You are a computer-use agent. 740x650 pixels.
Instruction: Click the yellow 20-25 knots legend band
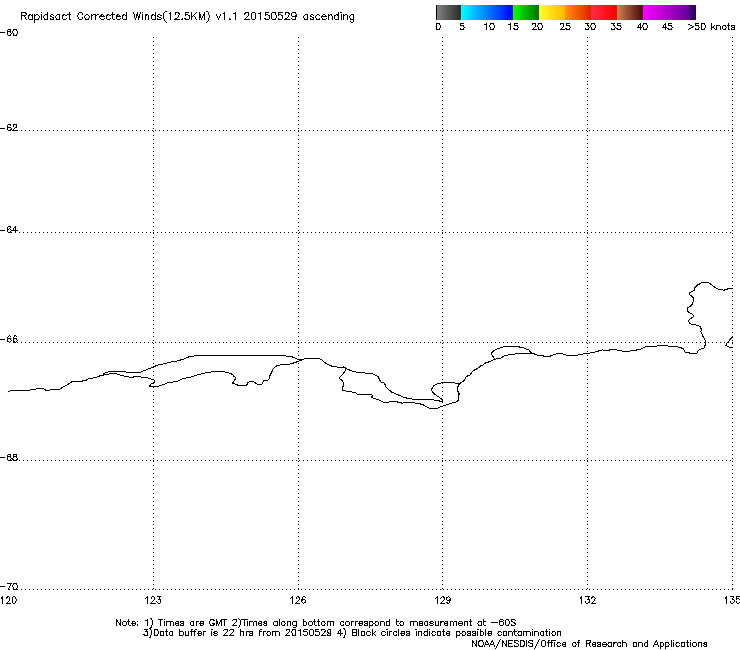point(552,12)
